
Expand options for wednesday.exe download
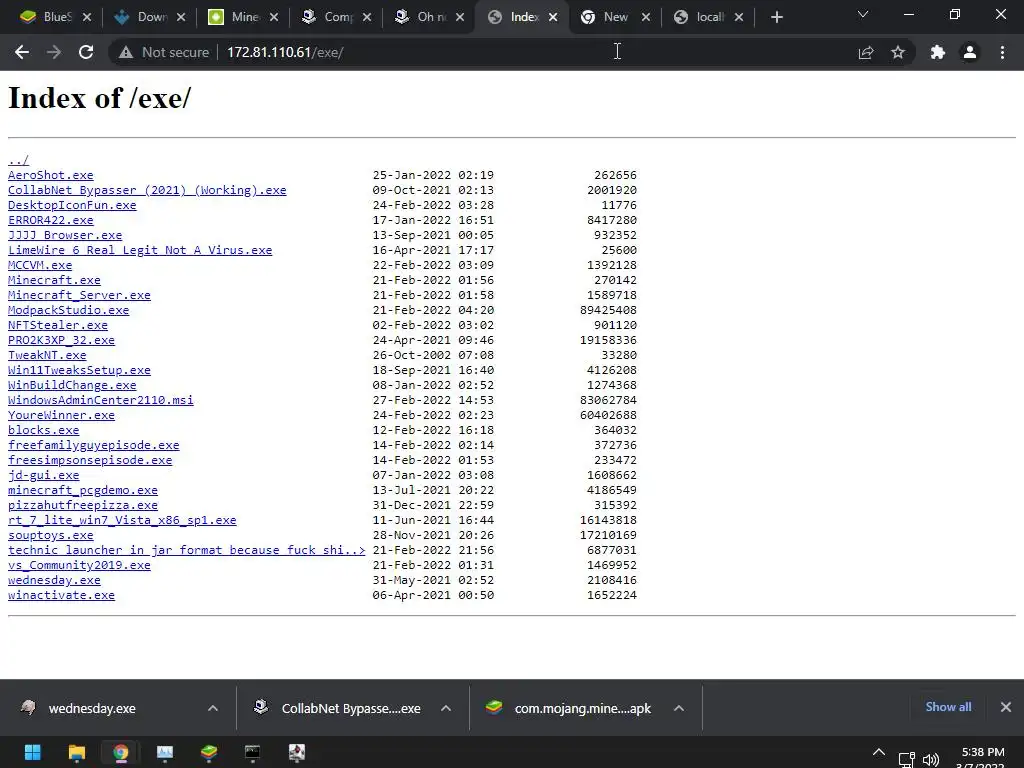click(213, 708)
